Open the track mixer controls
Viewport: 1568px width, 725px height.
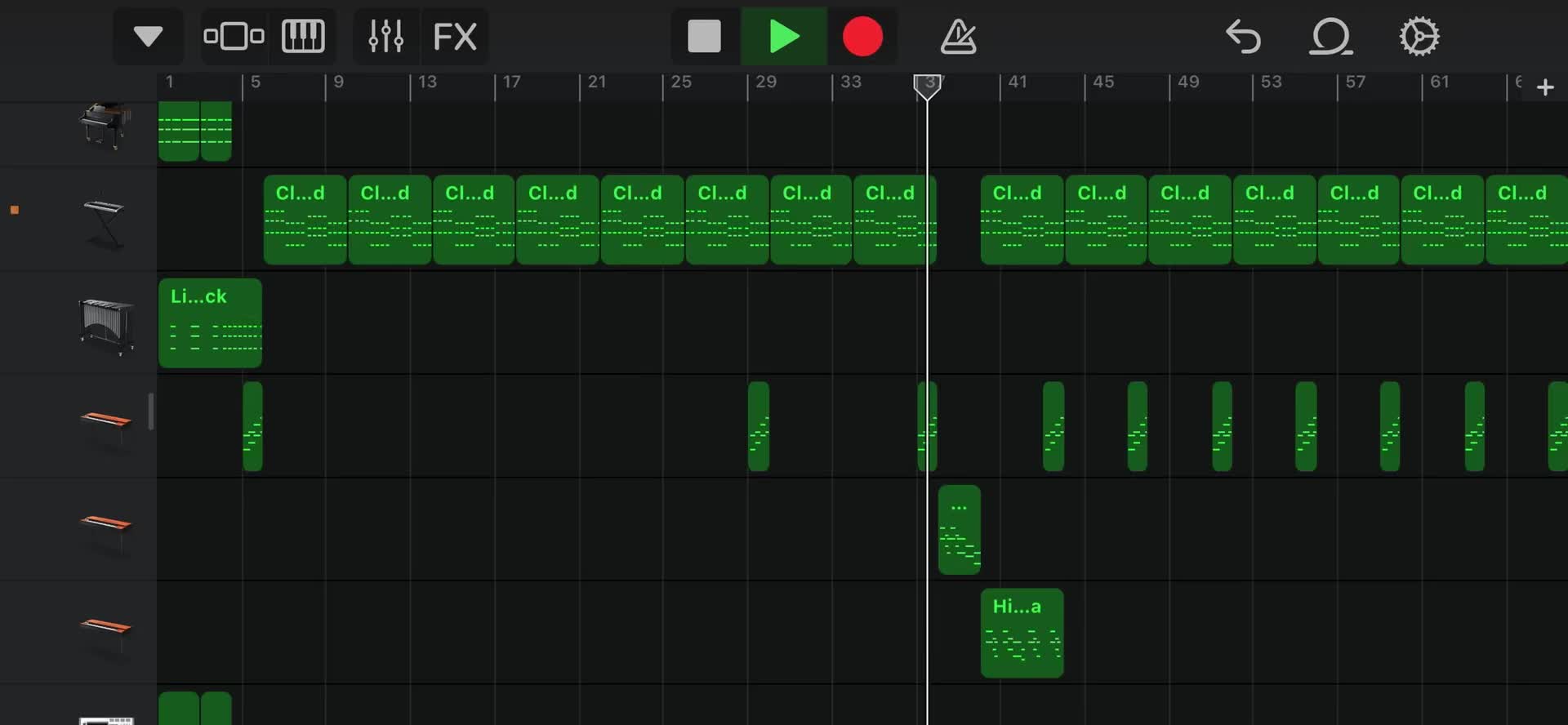click(x=385, y=37)
